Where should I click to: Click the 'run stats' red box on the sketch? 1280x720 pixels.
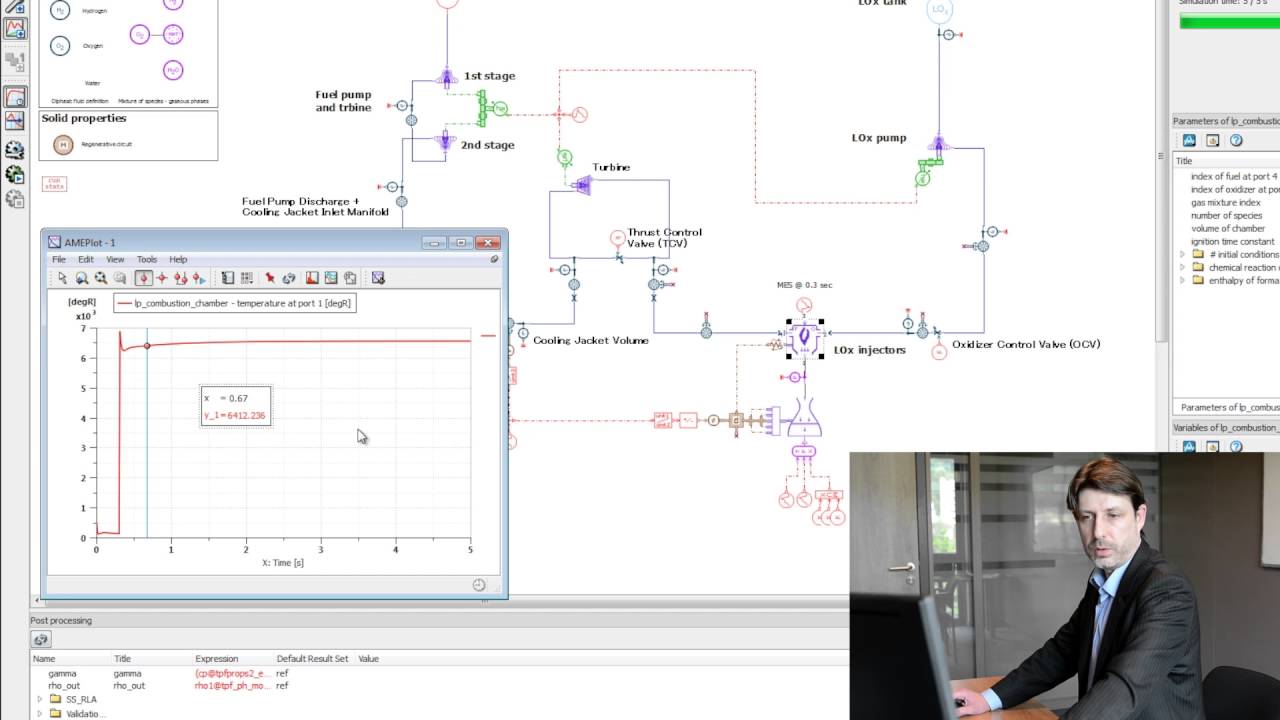pyautogui.click(x=54, y=183)
